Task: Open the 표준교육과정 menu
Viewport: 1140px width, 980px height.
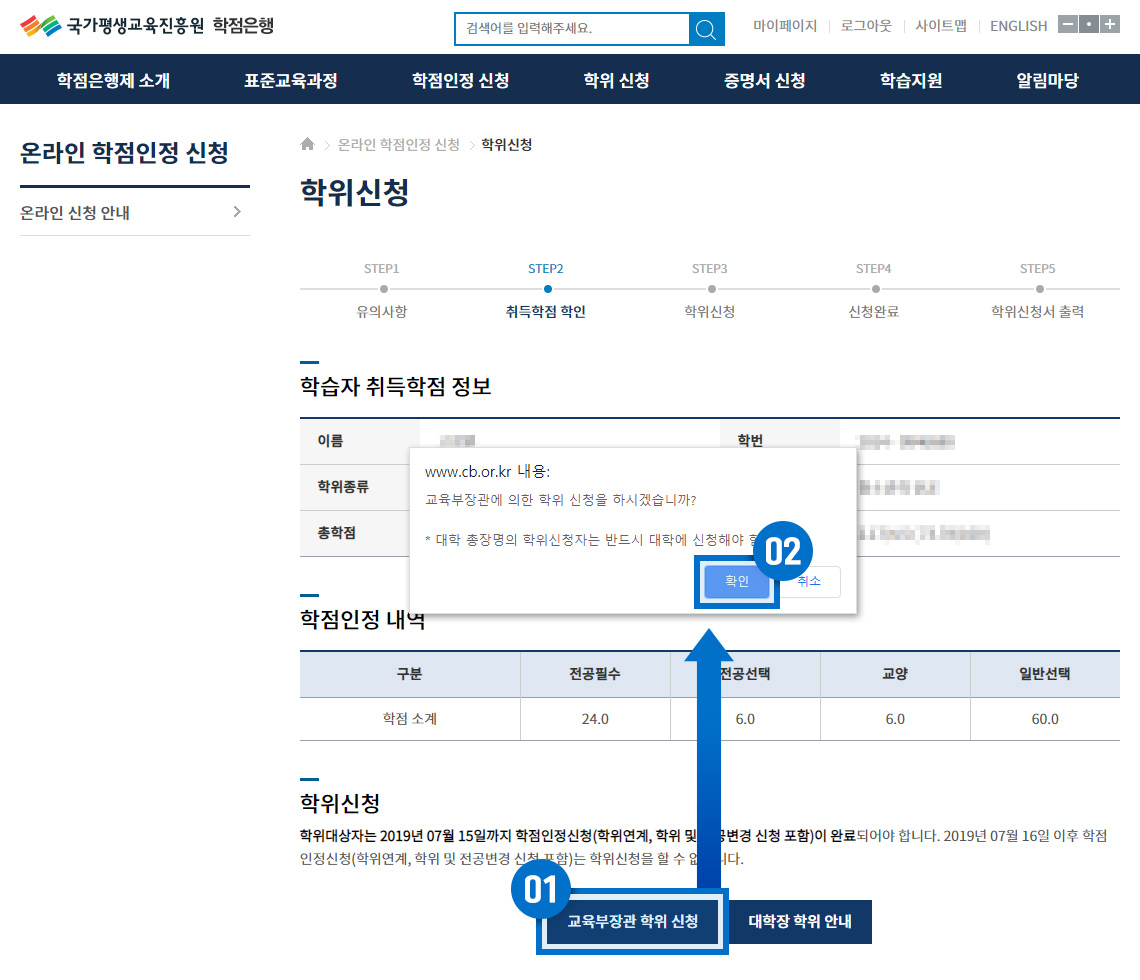Action: click(290, 81)
